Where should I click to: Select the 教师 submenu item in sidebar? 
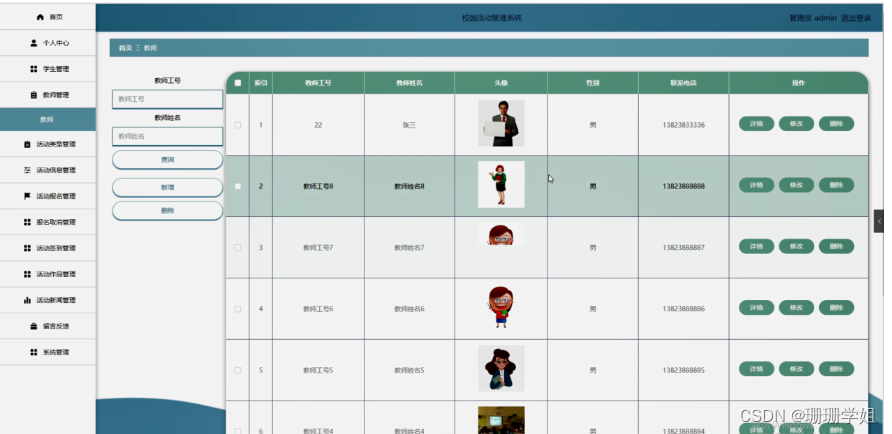click(48, 119)
